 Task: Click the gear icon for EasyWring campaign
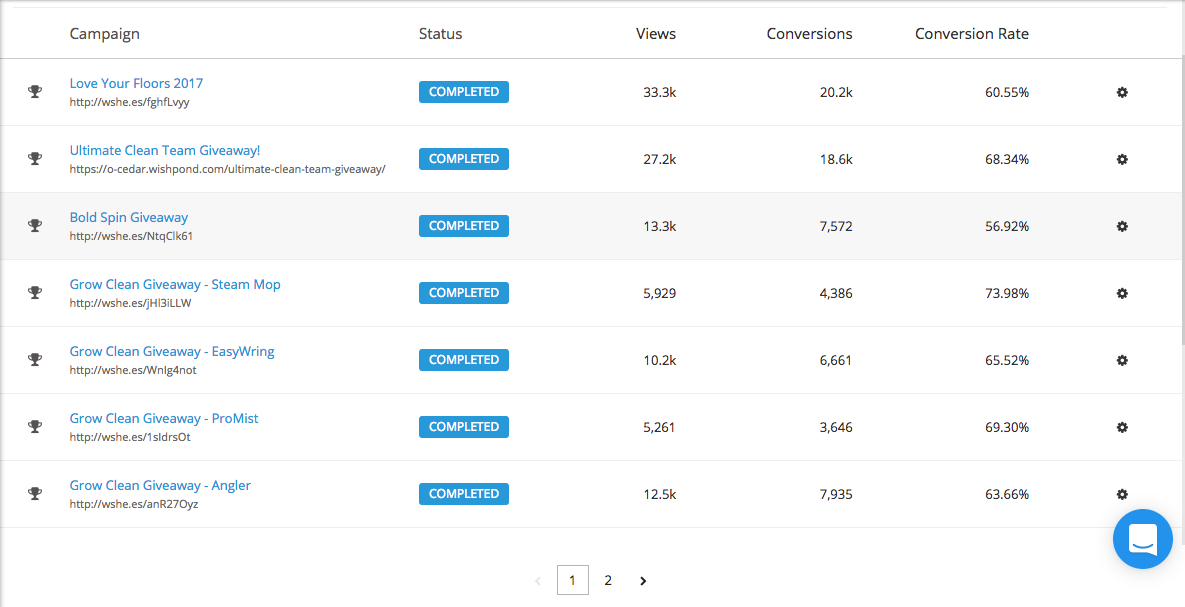(1122, 361)
